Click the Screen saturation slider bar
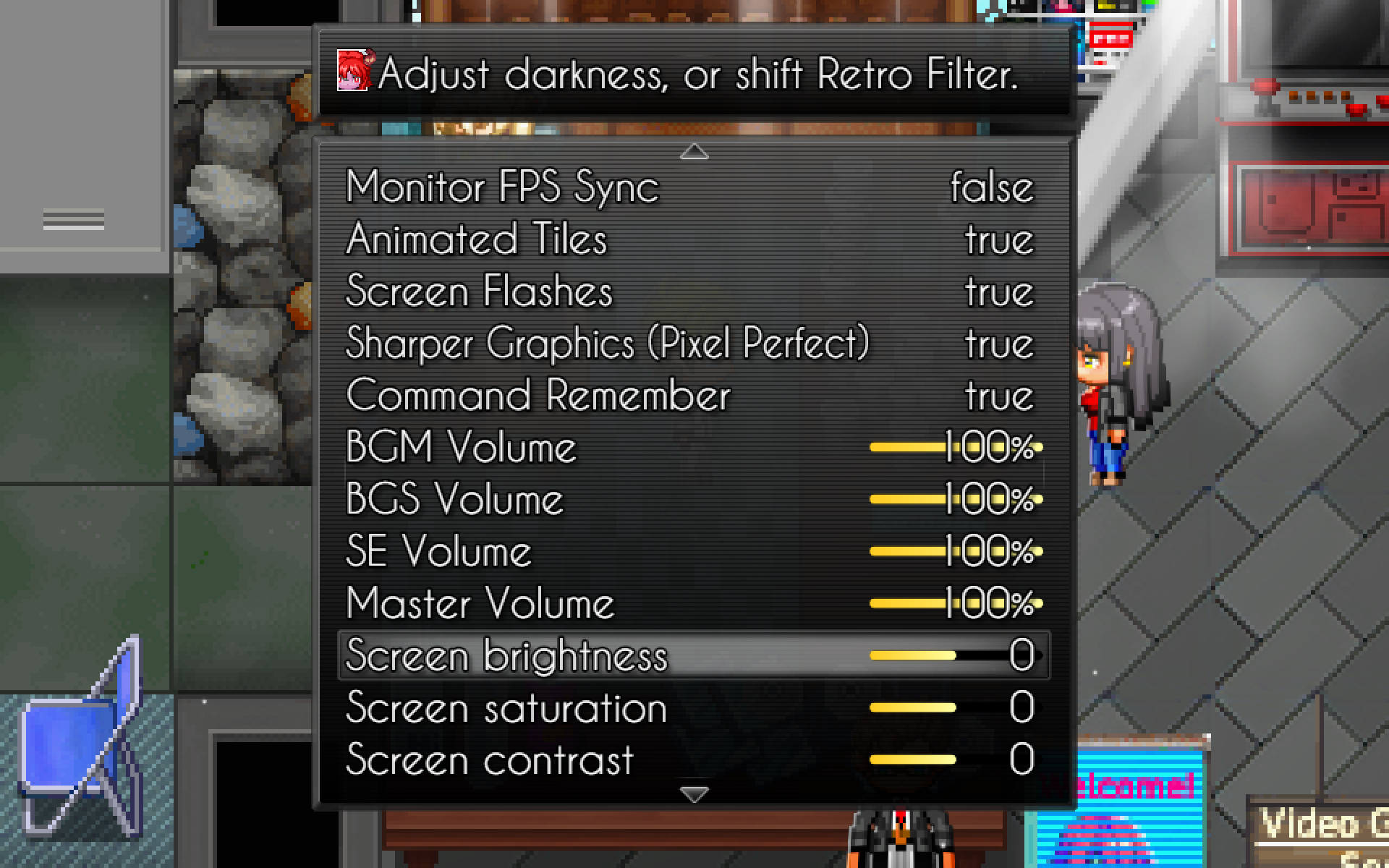1389x868 pixels. pos(956,707)
